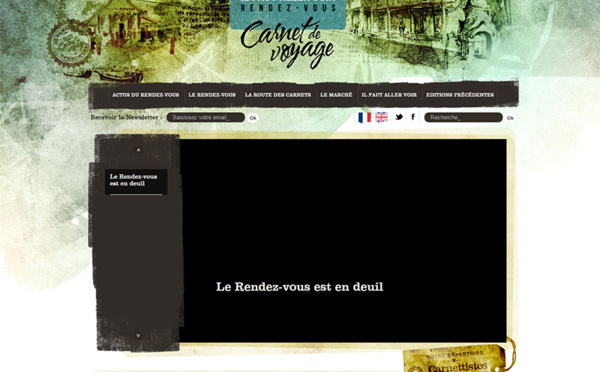Viewport: 600px width, 372px height.
Task: Open Le Marché menu item
Action: coord(336,95)
